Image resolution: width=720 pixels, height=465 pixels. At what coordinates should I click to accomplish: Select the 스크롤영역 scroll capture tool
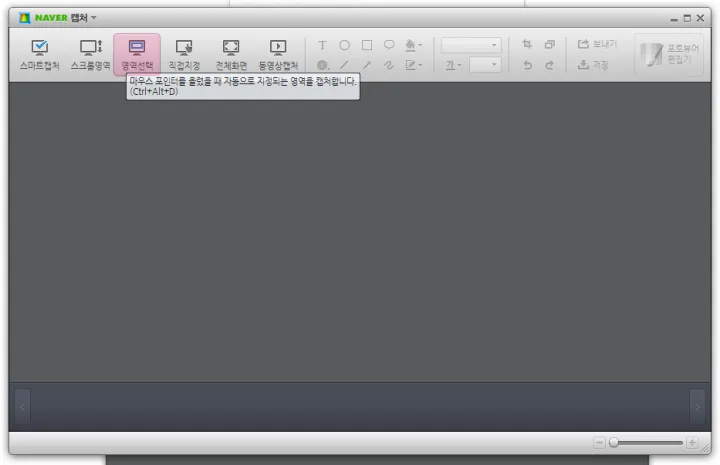[x=90, y=55]
